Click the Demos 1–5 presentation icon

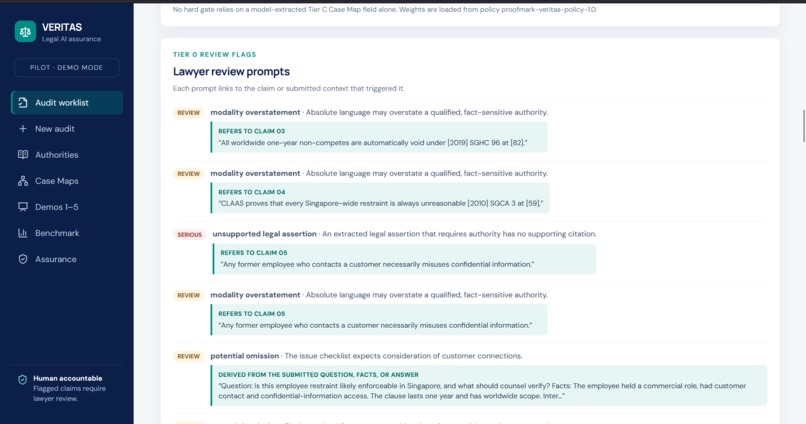pos(23,207)
